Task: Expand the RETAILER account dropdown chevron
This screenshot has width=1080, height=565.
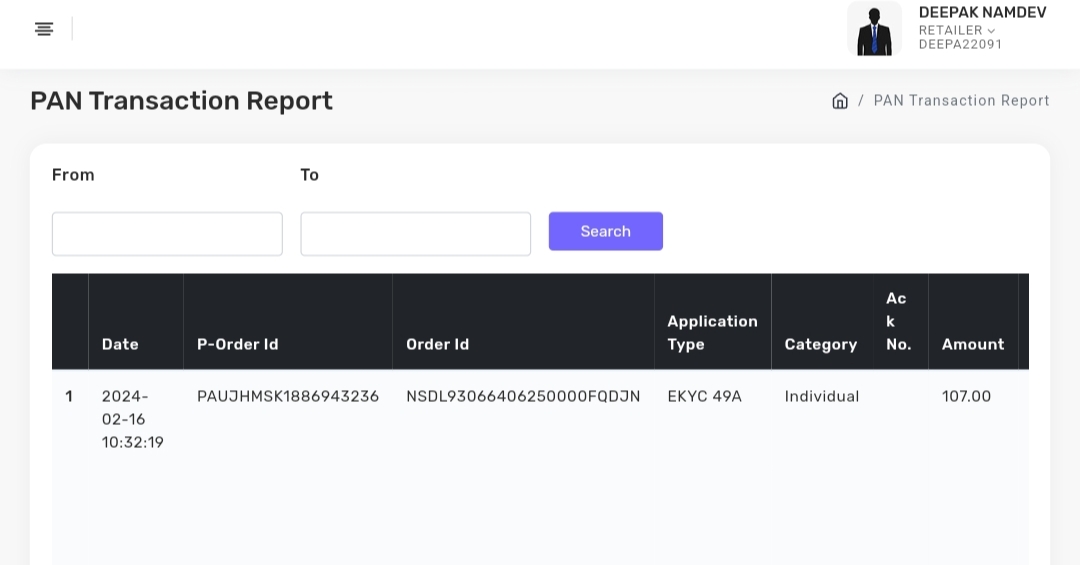Action: [x=991, y=31]
